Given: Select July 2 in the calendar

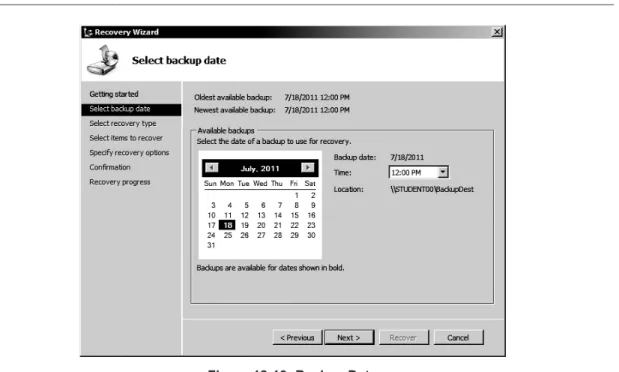Looking at the screenshot, I should (313, 195).
